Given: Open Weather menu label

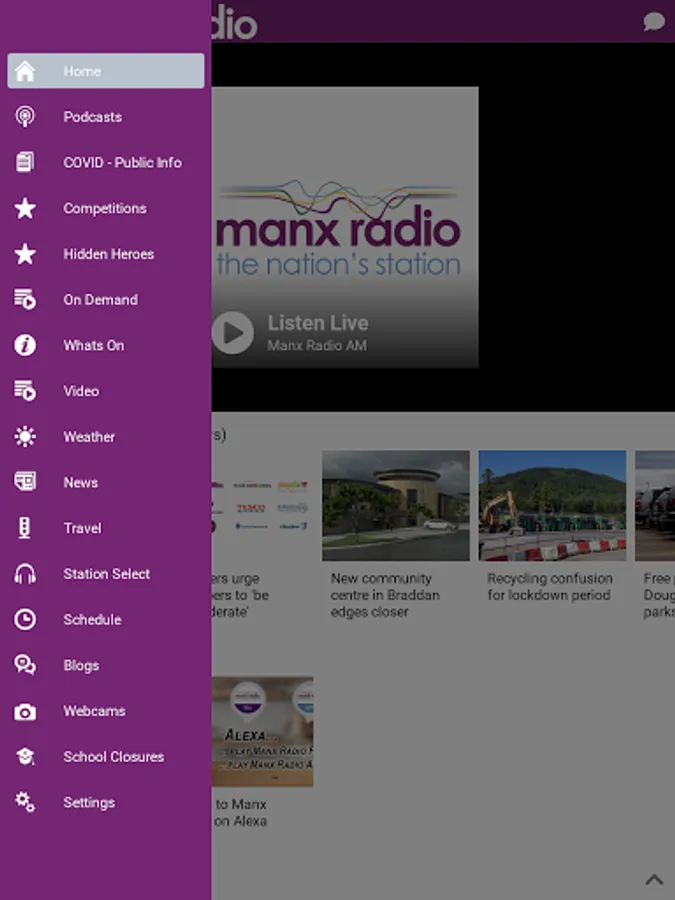Looking at the screenshot, I should (89, 437).
